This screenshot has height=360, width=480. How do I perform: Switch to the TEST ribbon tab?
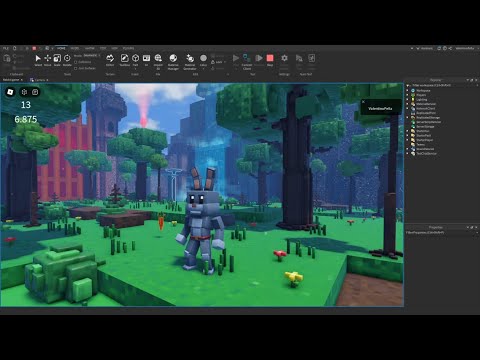tap(103, 48)
